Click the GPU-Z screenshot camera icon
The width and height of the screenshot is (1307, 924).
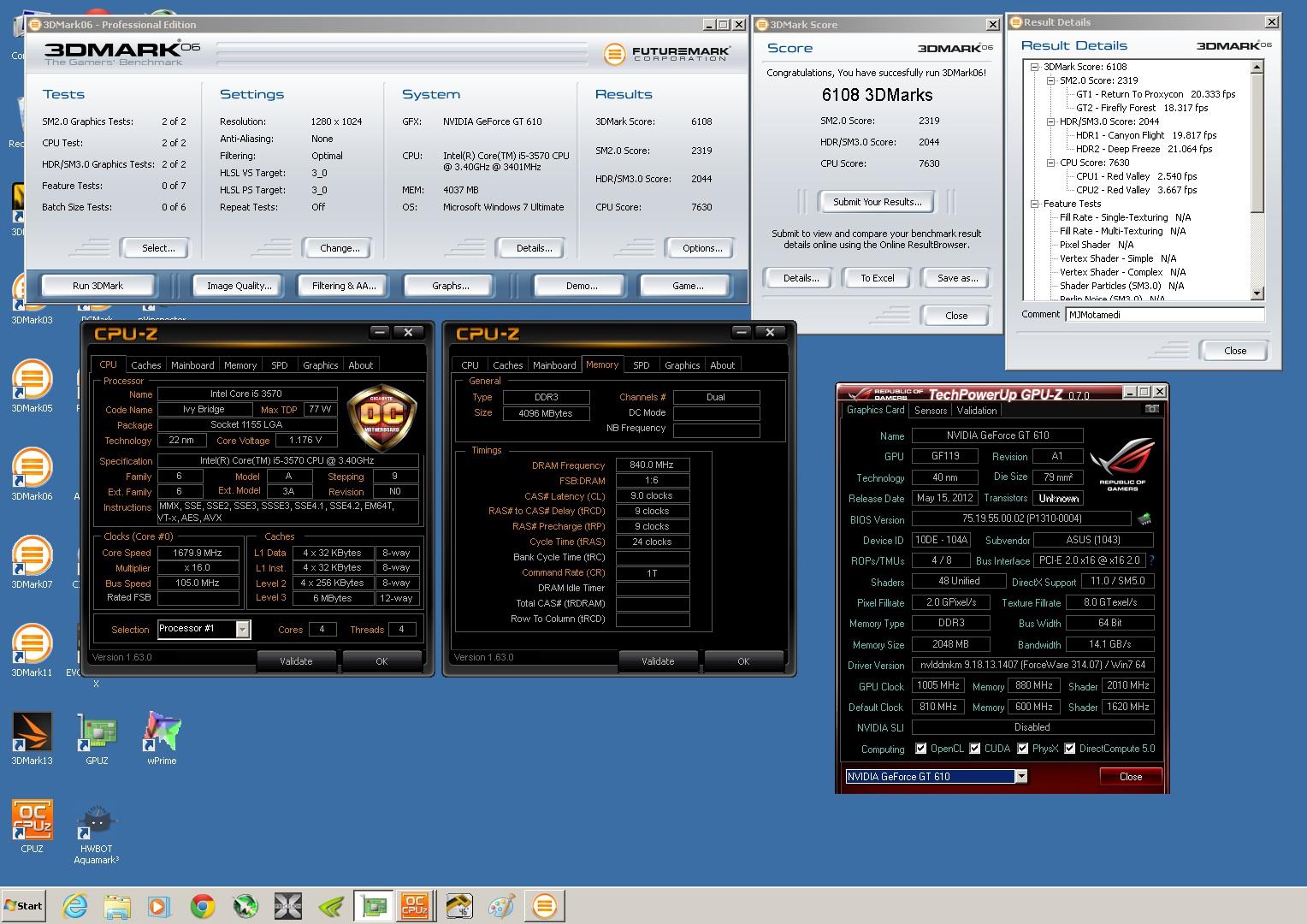[x=1152, y=409]
